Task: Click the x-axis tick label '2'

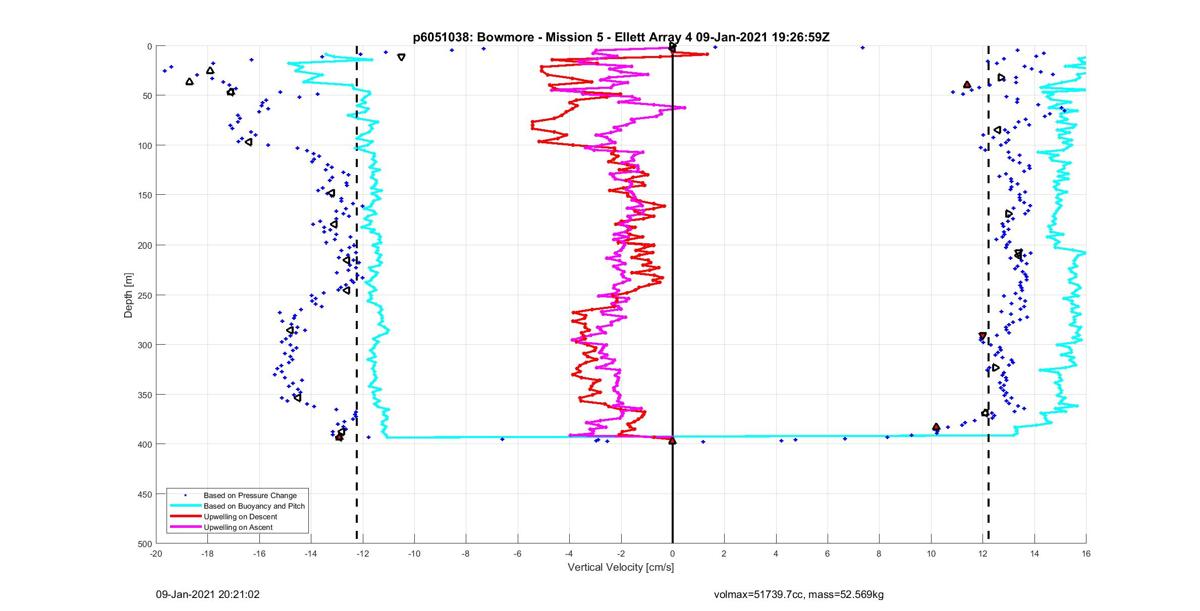Action: [x=724, y=553]
